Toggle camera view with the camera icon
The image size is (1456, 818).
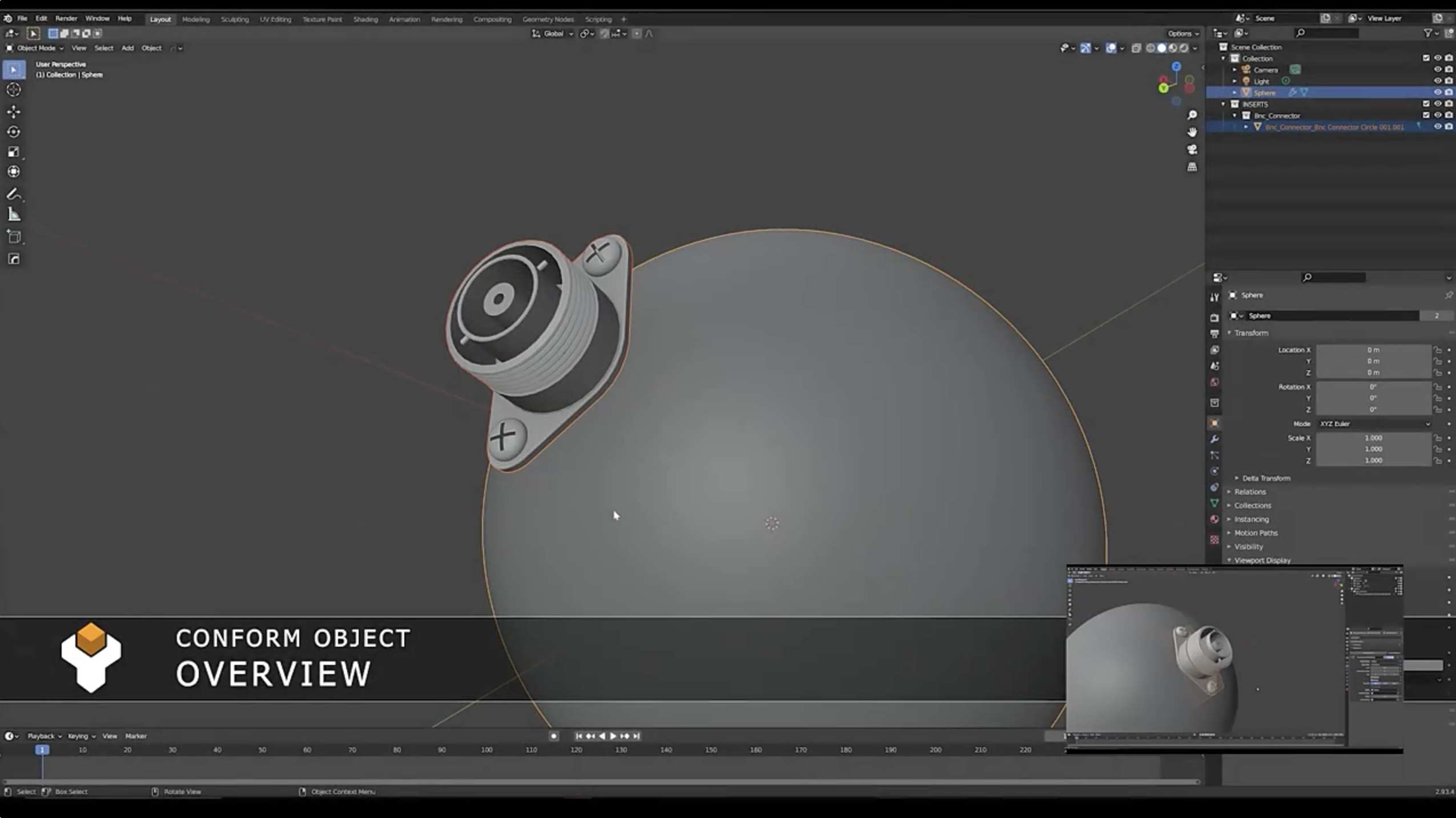pos(1192,150)
